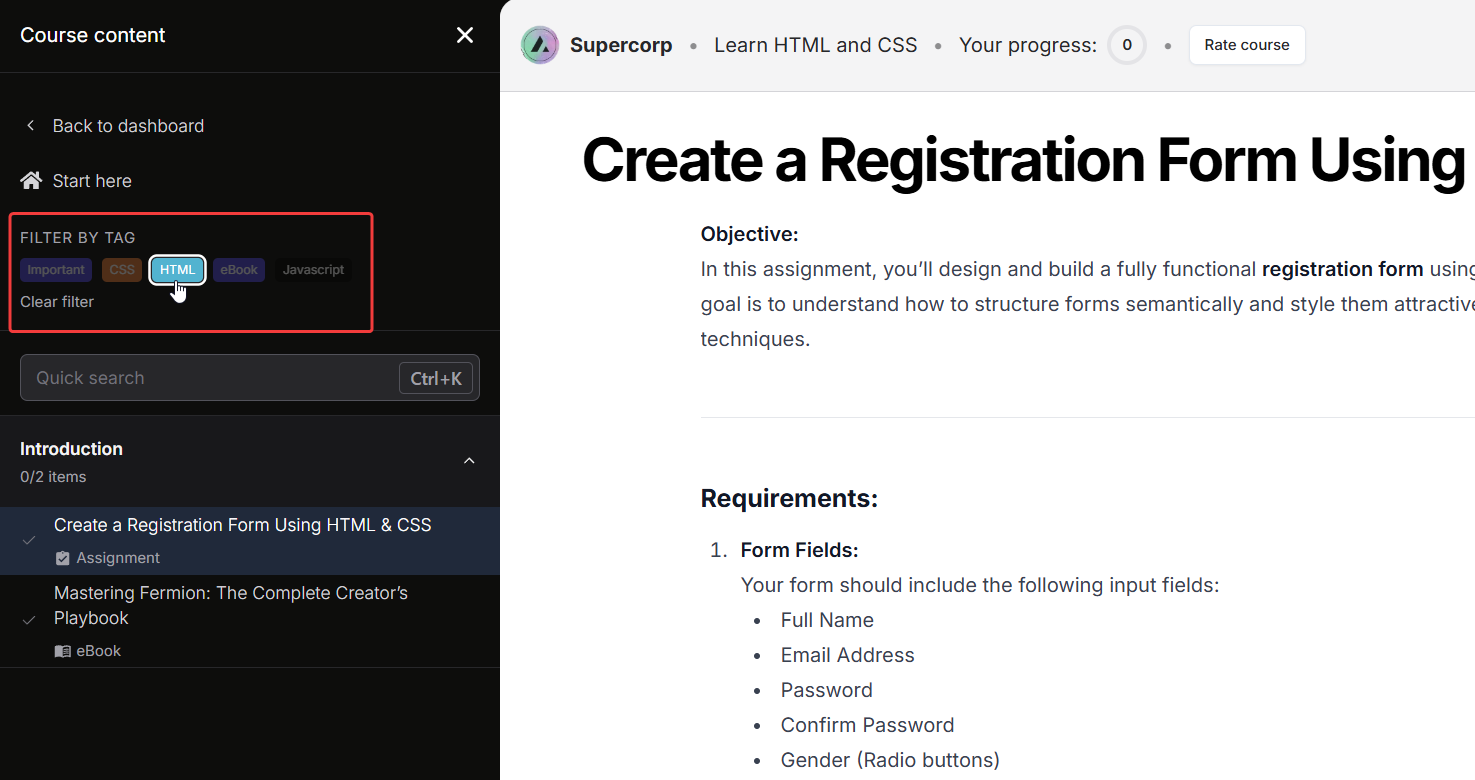This screenshot has height=780, width=1475.
Task: Click the Assignment icon under Registration Form item
Action: (x=62, y=558)
